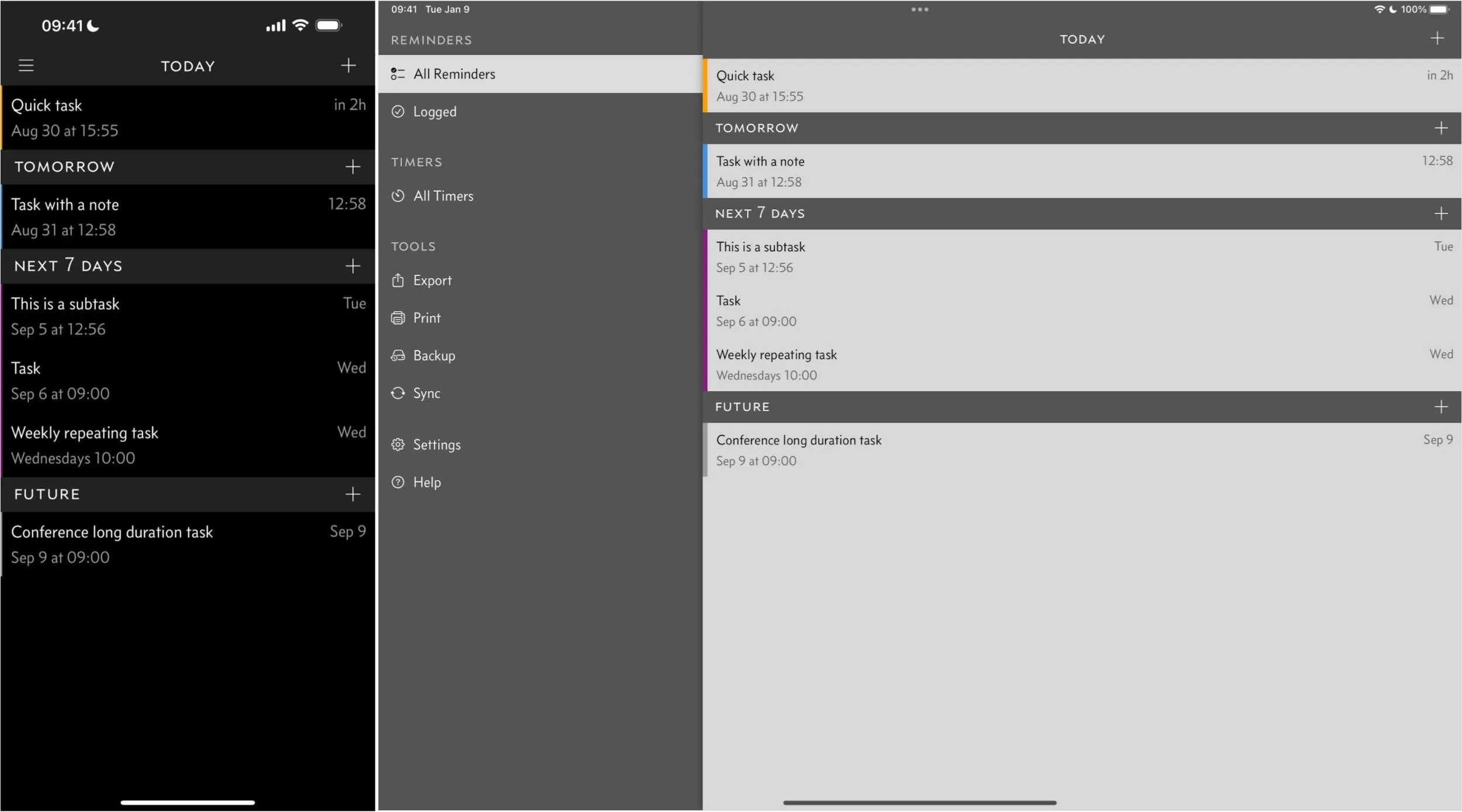1462x812 pixels.
Task: Tap the three-dot multitasking indicator on tablet
Action: pos(919,9)
